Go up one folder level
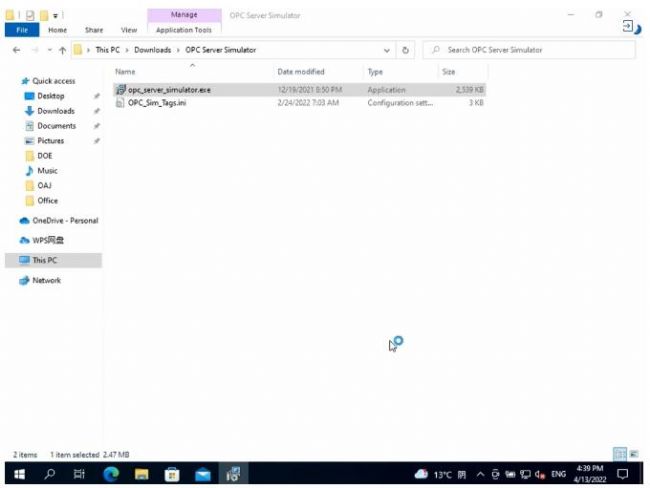 click(63, 50)
